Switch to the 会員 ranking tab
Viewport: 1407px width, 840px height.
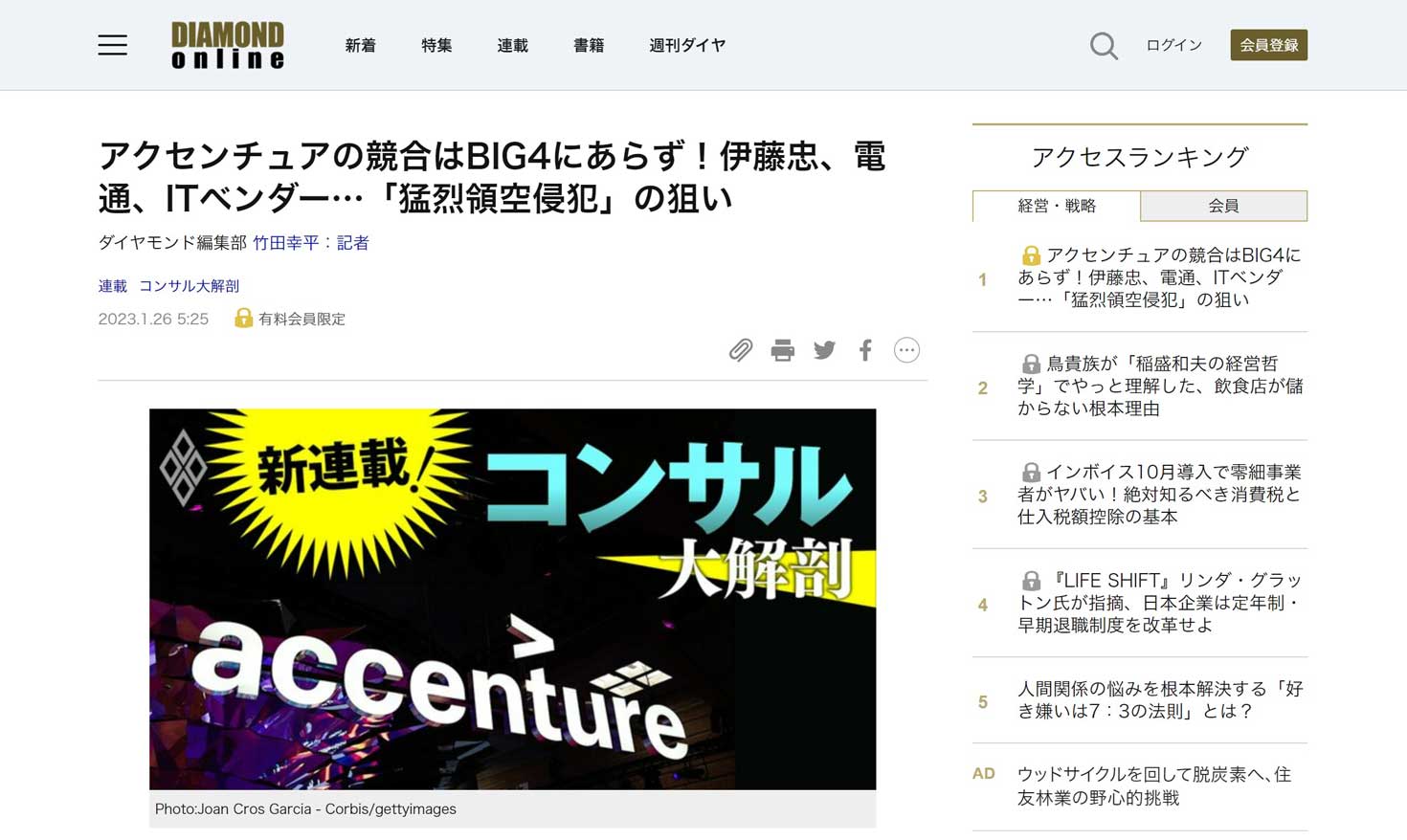1223,206
